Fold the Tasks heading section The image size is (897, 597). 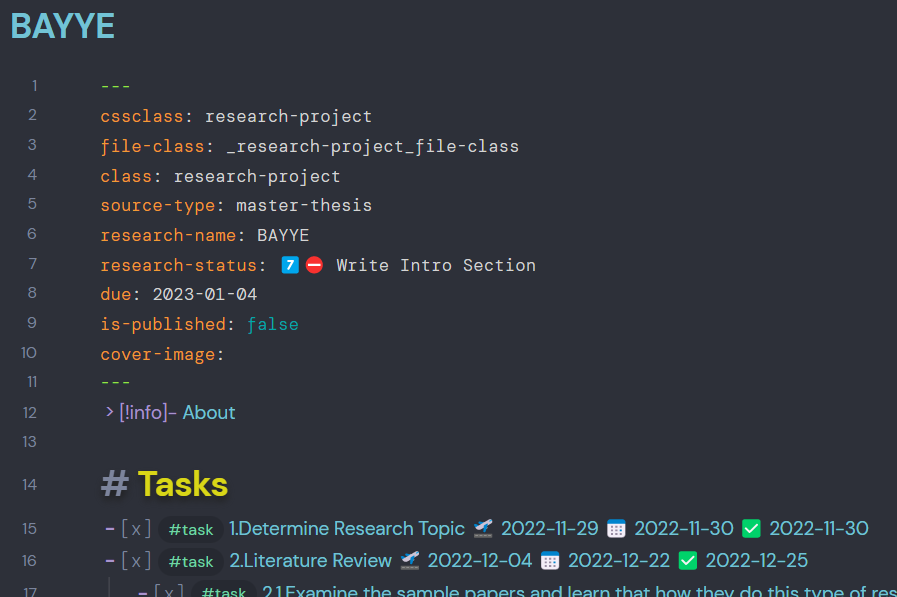(x=113, y=483)
